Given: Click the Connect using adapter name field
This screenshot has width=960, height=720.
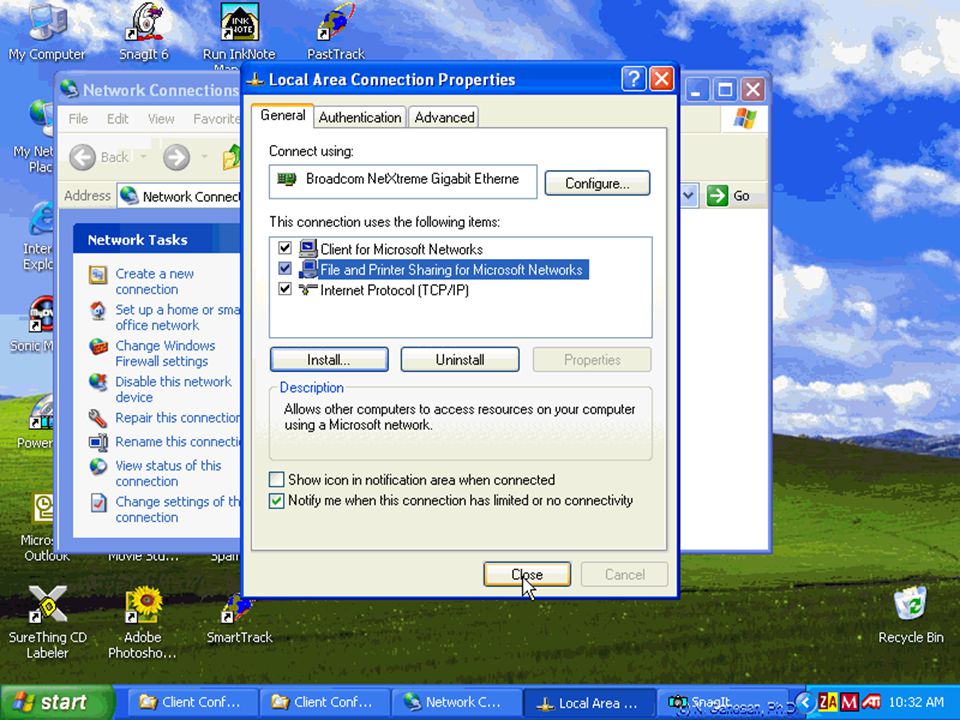Looking at the screenshot, I should pyautogui.click(x=403, y=181).
